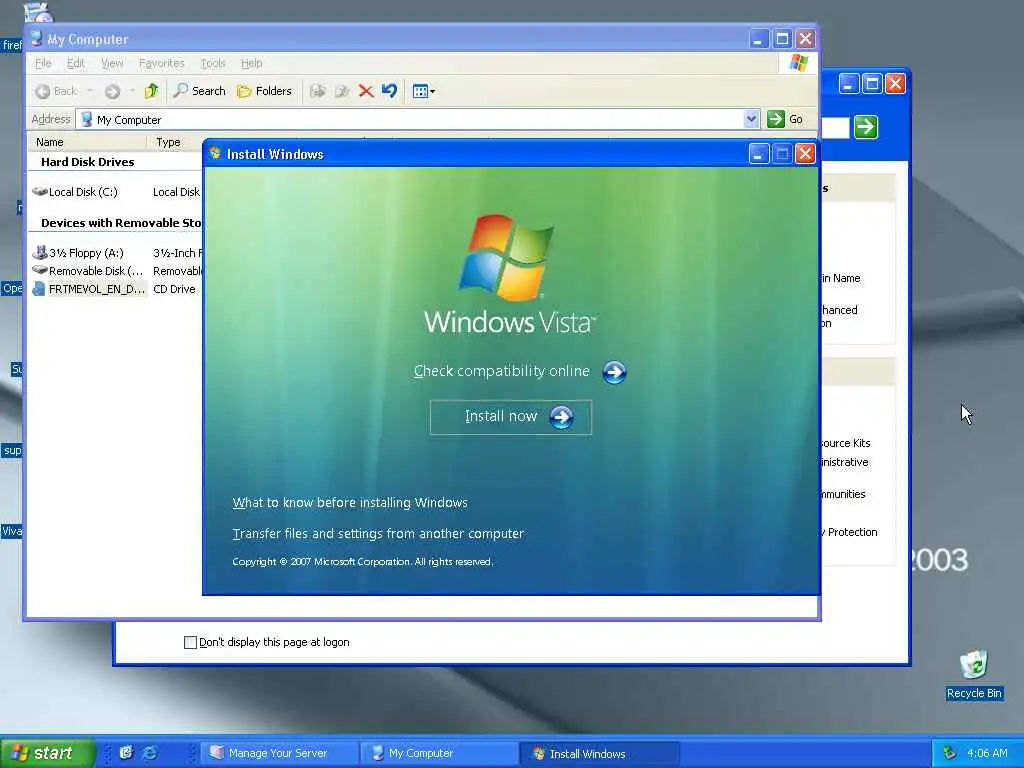Switch to My Computer taskbar button
The image size is (1024, 768).
(439, 753)
